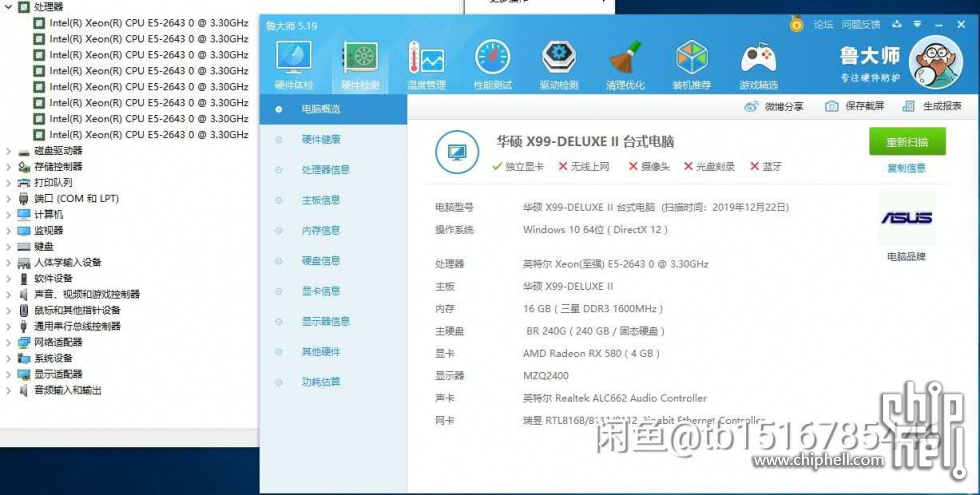The width and height of the screenshot is (980, 495).
Task: Expand 键盘 in Device Manager
Action: click(x=8, y=246)
